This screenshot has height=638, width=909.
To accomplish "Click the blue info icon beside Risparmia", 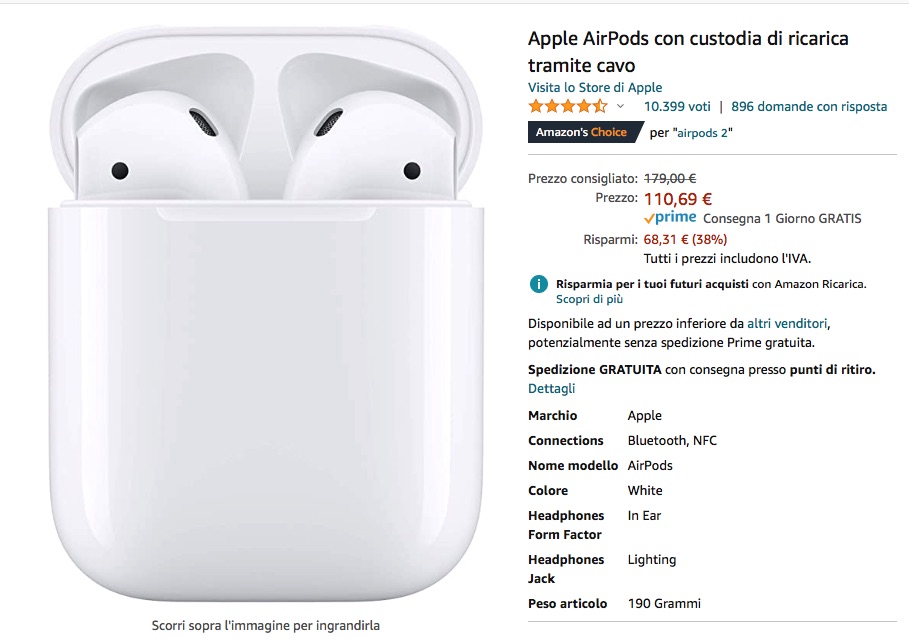I will click(537, 283).
